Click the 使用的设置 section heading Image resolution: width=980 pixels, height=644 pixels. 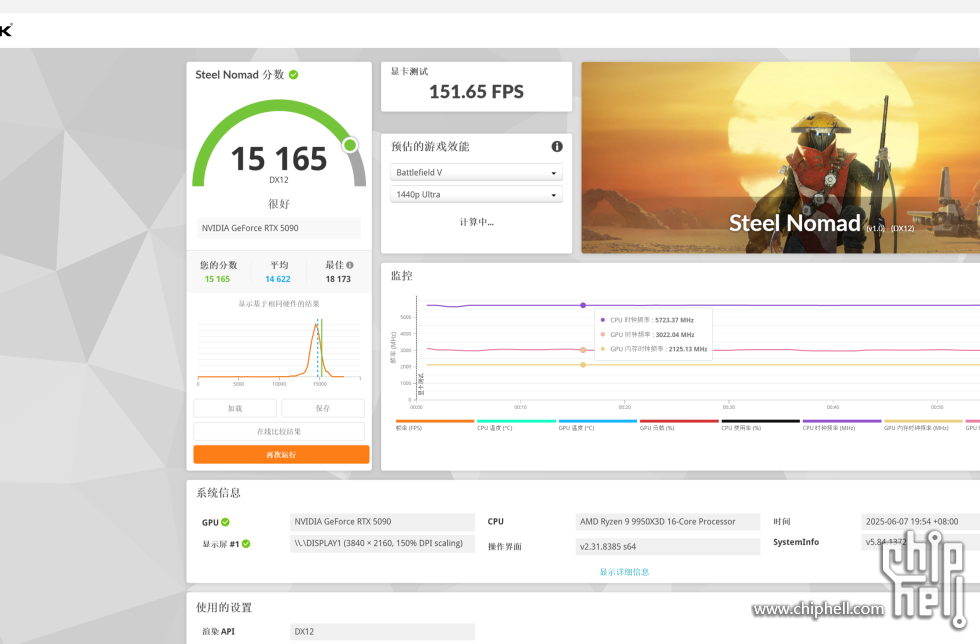coord(224,607)
